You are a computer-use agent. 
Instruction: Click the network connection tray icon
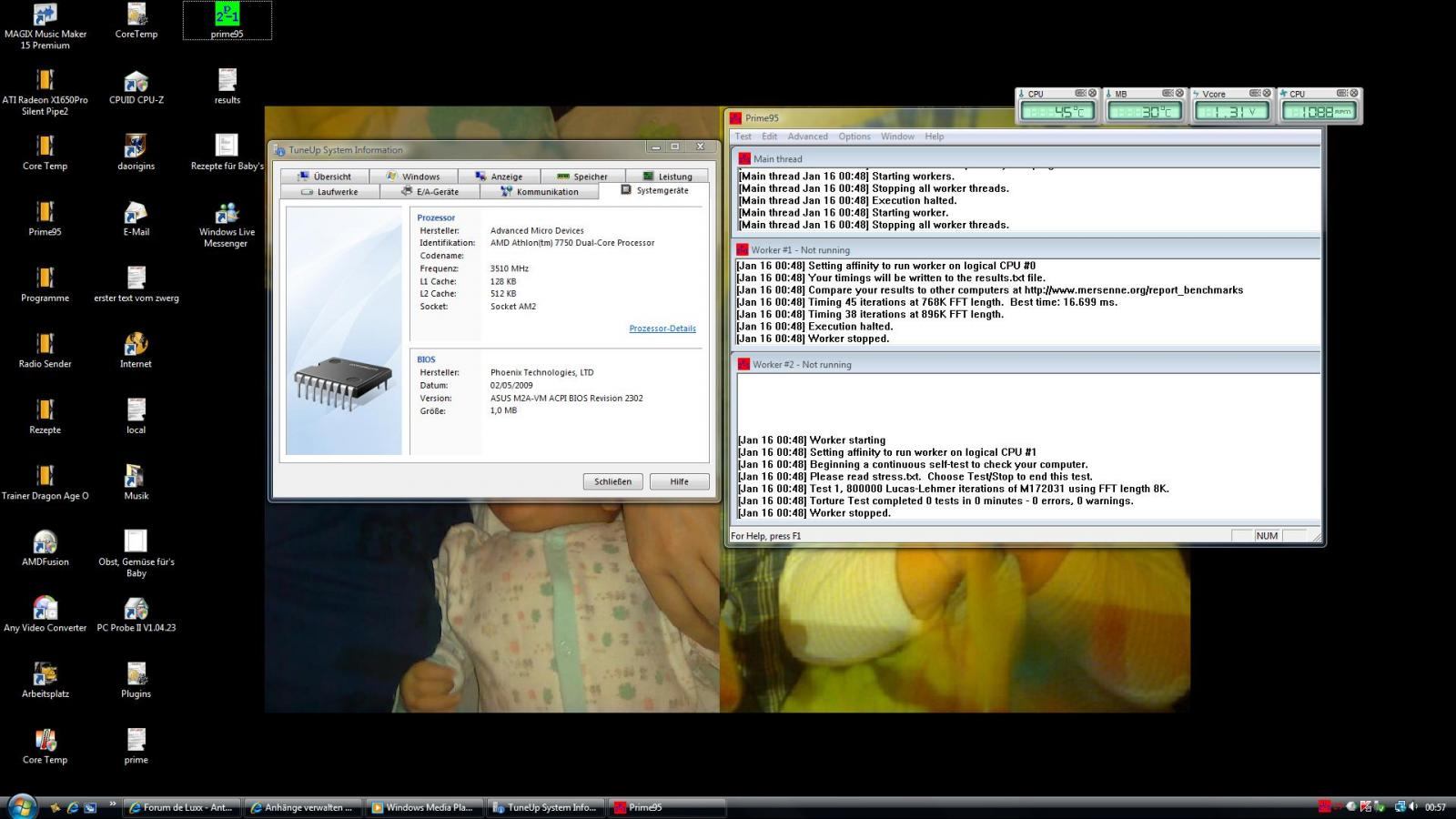point(1400,807)
